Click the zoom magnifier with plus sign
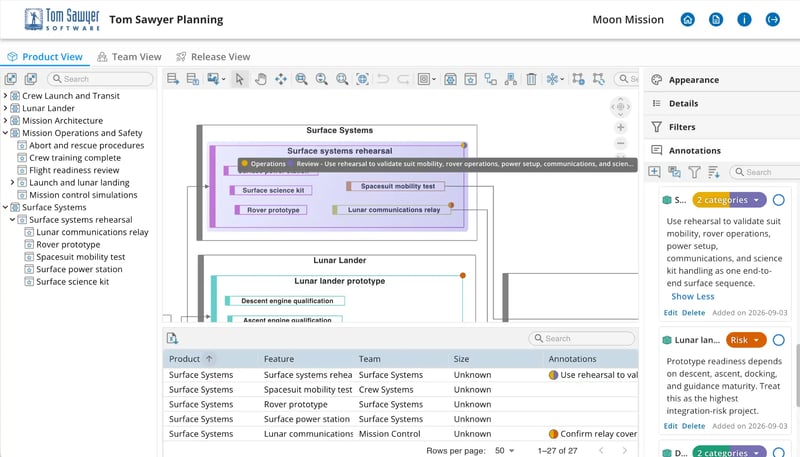This screenshot has height=457, width=800. click(342, 79)
